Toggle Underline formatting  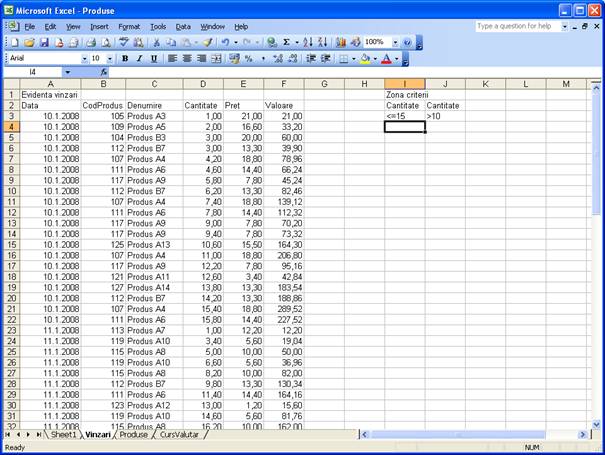tap(154, 59)
